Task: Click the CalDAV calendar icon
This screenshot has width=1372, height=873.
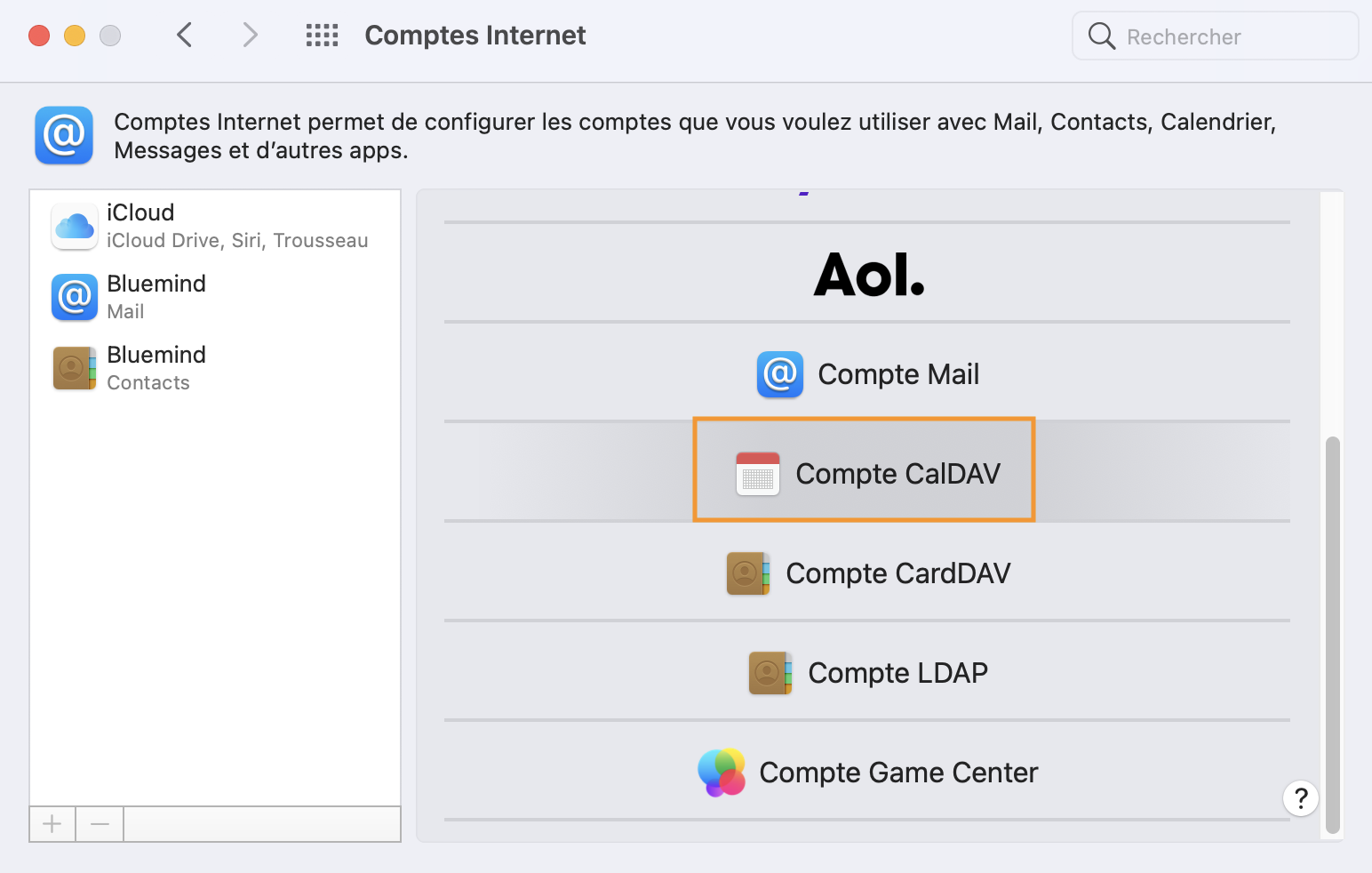Action: [x=758, y=474]
